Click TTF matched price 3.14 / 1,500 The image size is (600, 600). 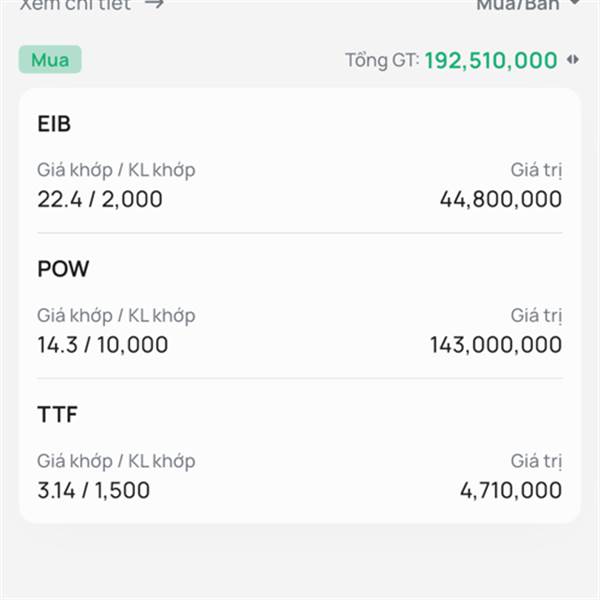(94, 490)
